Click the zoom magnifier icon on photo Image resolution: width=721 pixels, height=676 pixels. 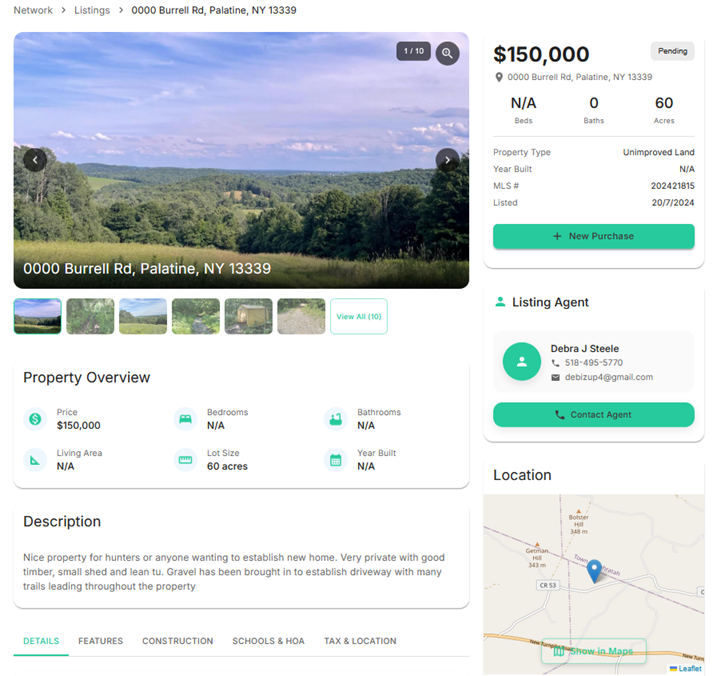[447, 53]
